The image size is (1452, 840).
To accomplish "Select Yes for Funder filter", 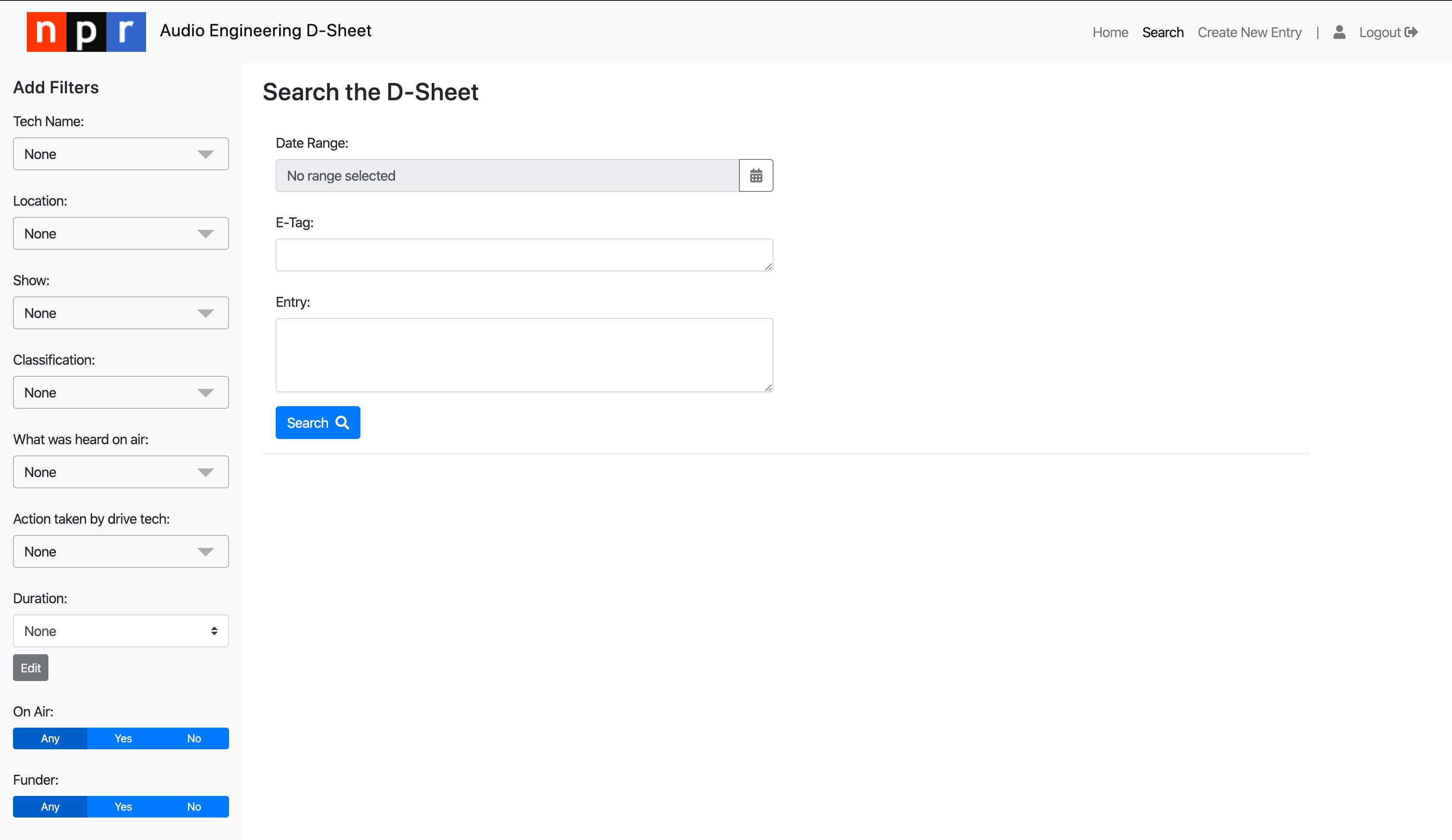I will click(123, 807).
